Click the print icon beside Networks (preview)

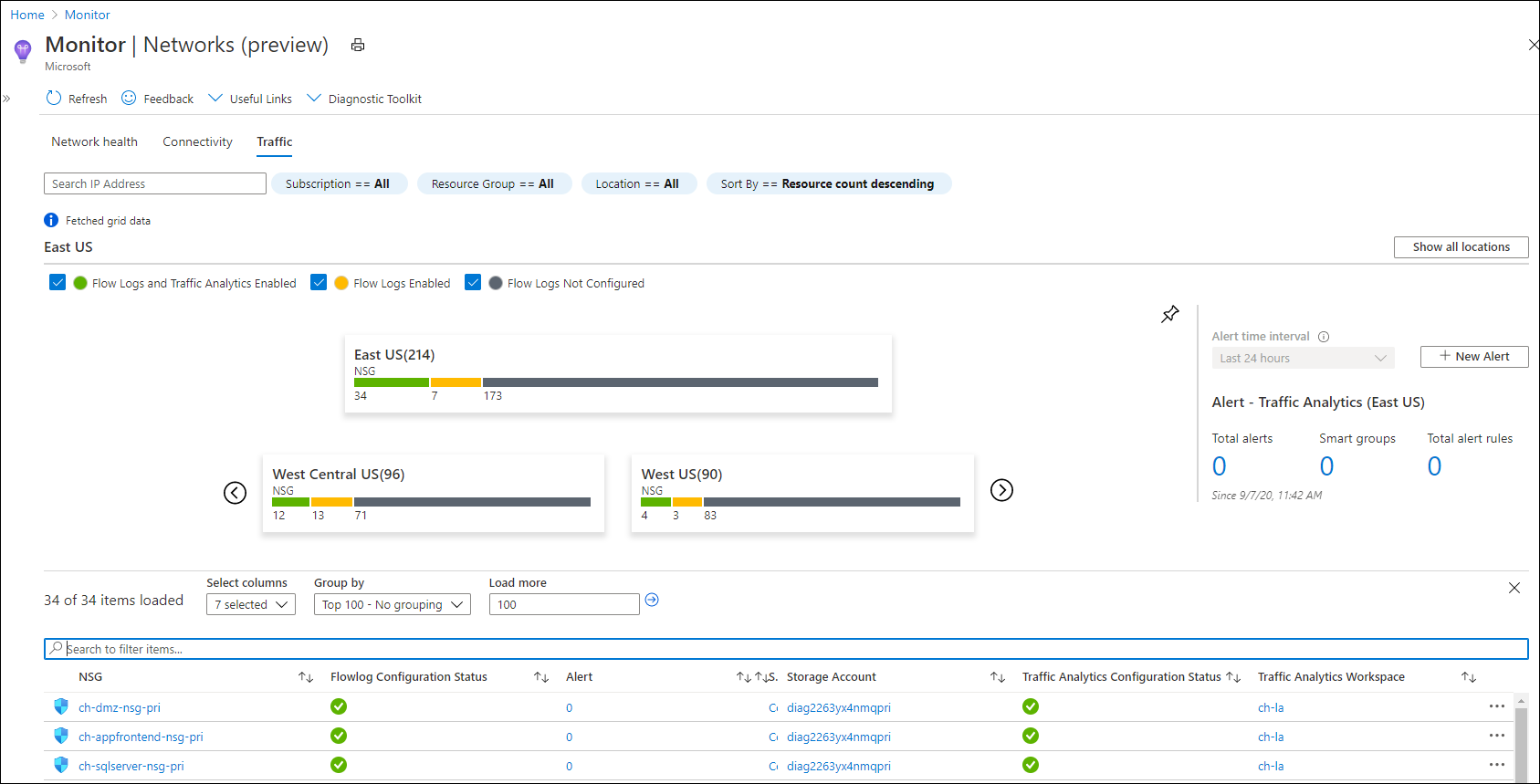point(358,46)
